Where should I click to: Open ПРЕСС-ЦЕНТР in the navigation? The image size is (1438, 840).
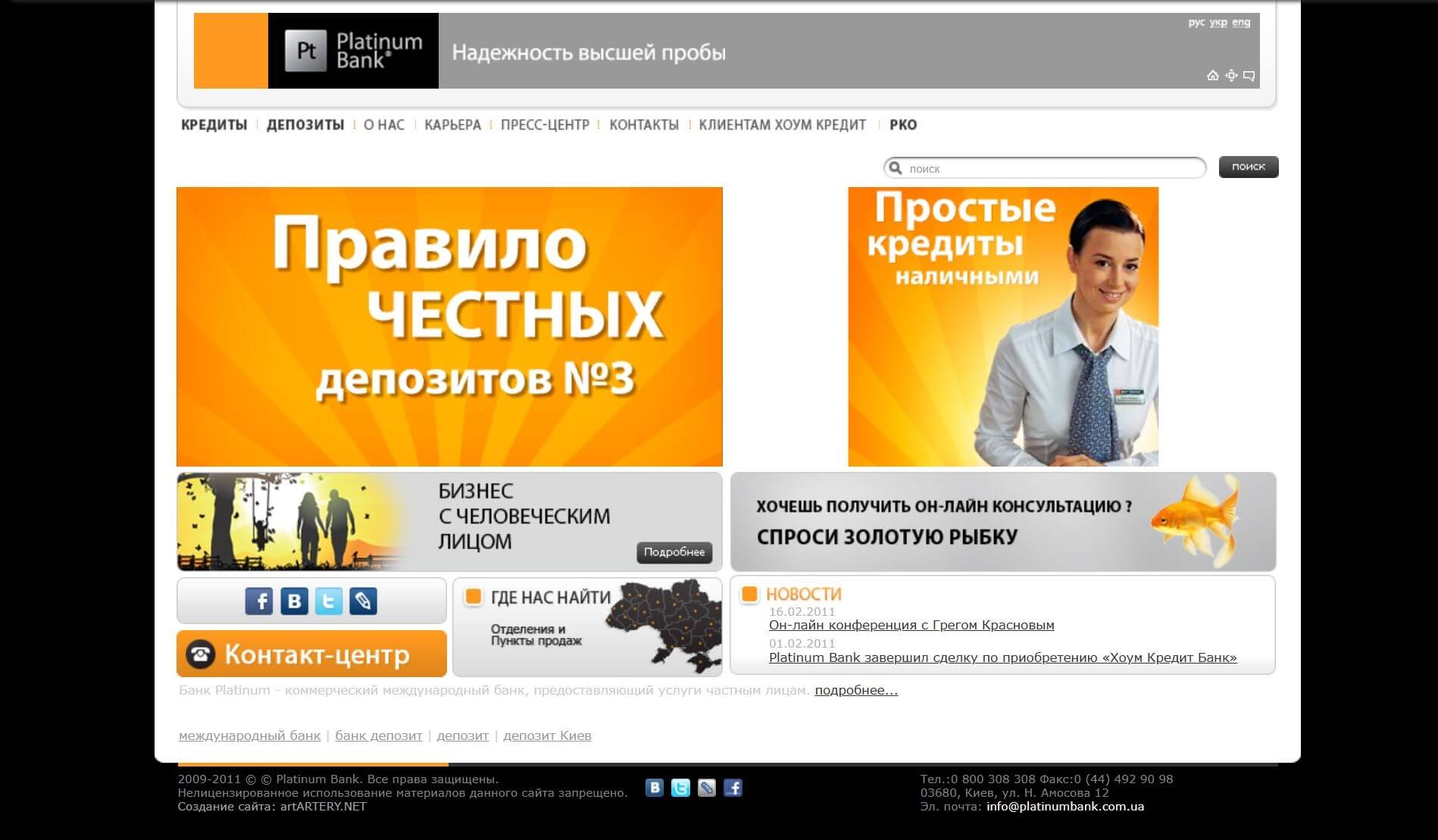(x=545, y=125)
